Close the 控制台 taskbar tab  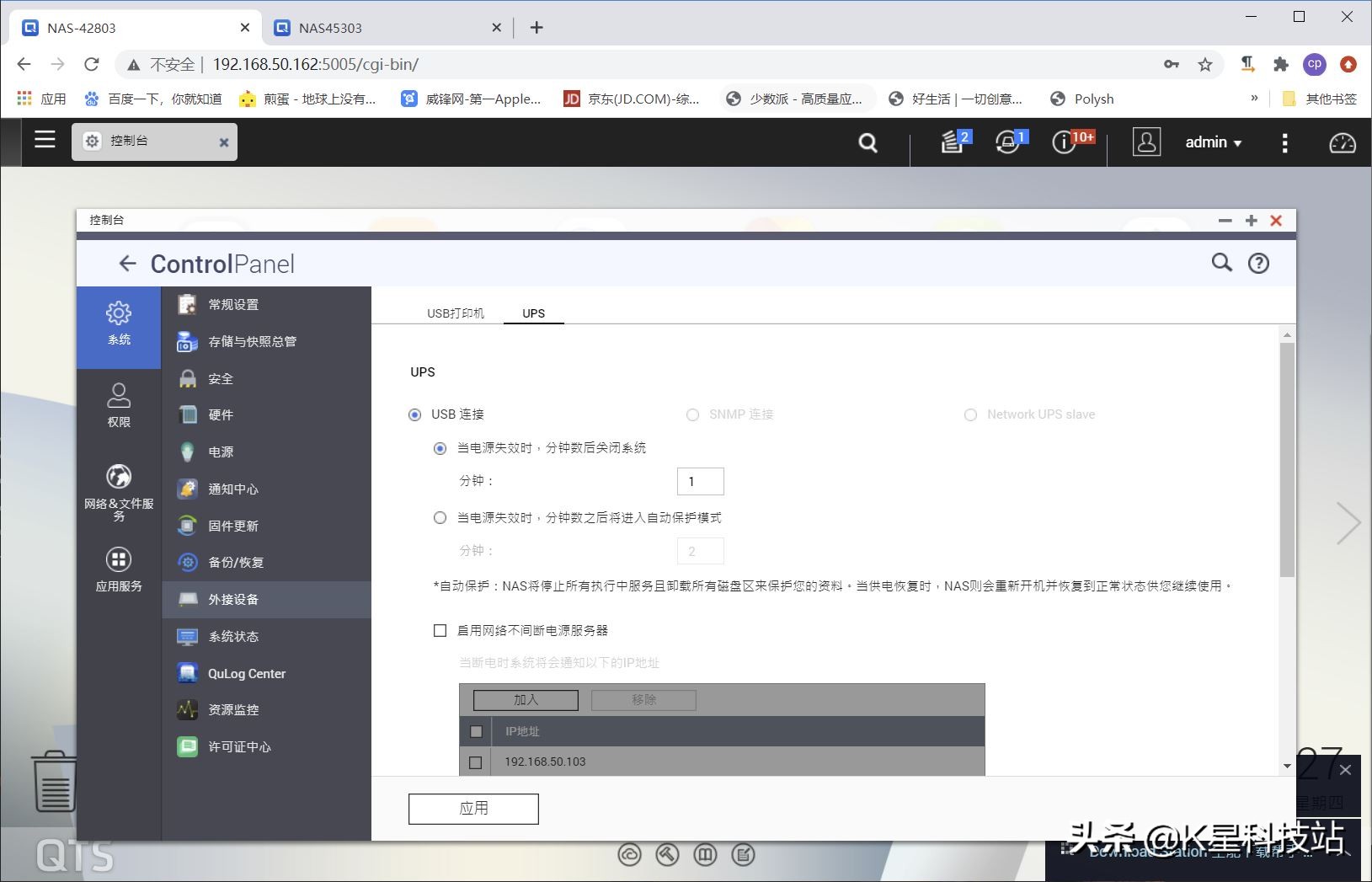[x=224, y=142]
